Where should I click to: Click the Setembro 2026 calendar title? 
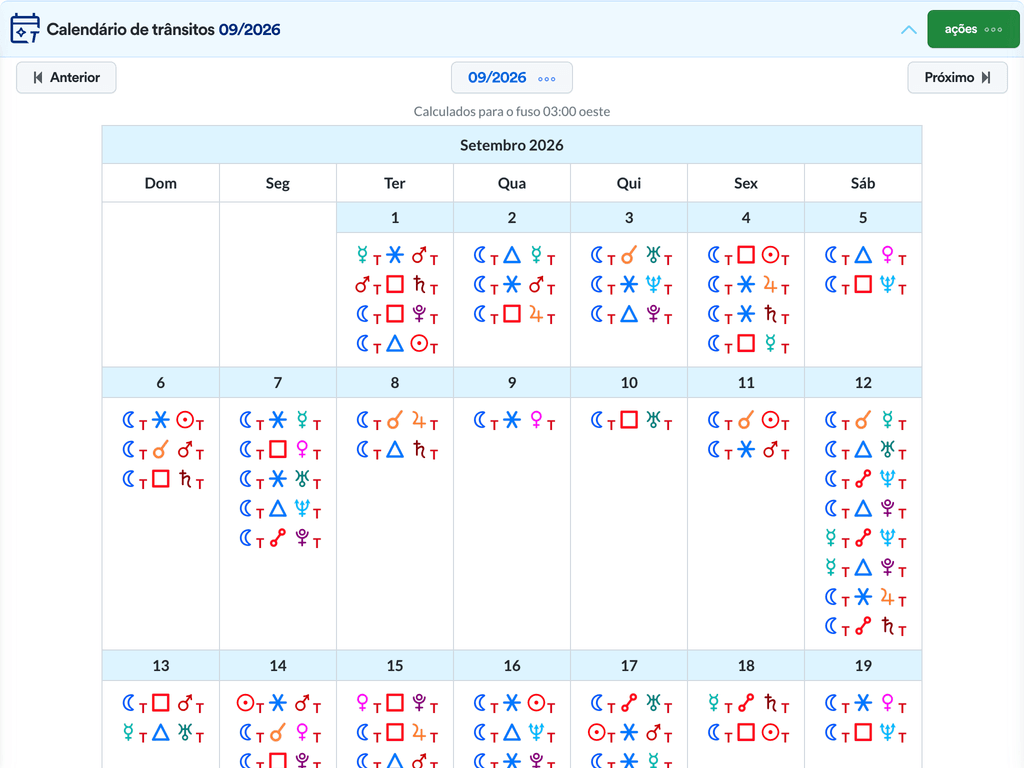[x=512, y=145]
